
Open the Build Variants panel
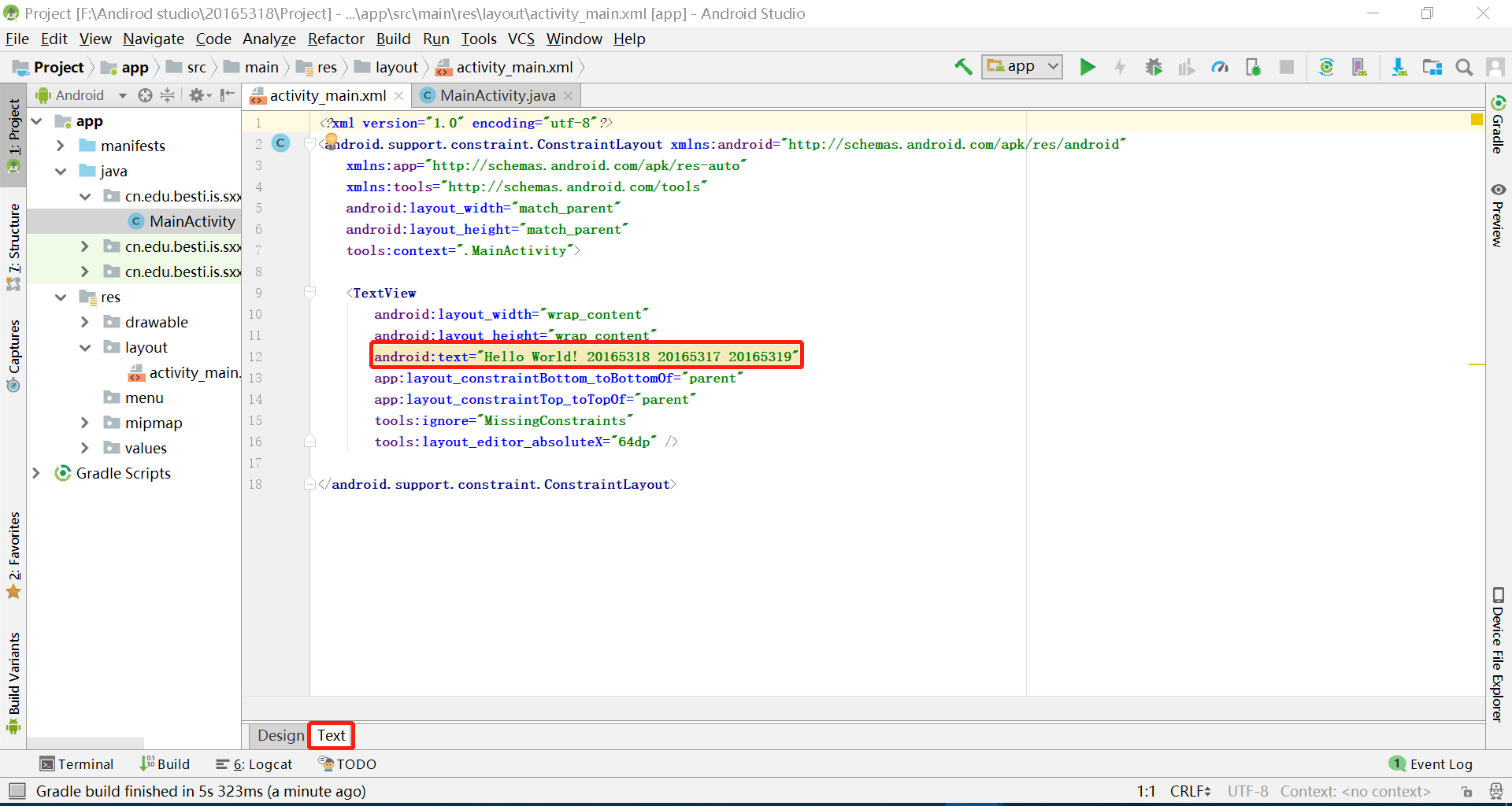coord(13,682)
